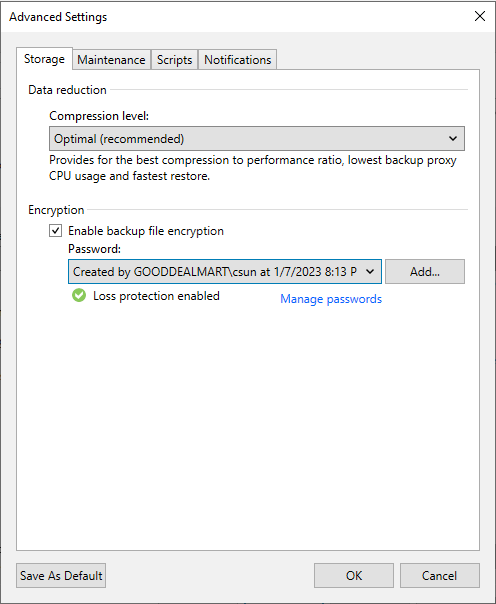
Task: Switch to the Storage tab
Action: pyautogui.click(x=44, y=59)
